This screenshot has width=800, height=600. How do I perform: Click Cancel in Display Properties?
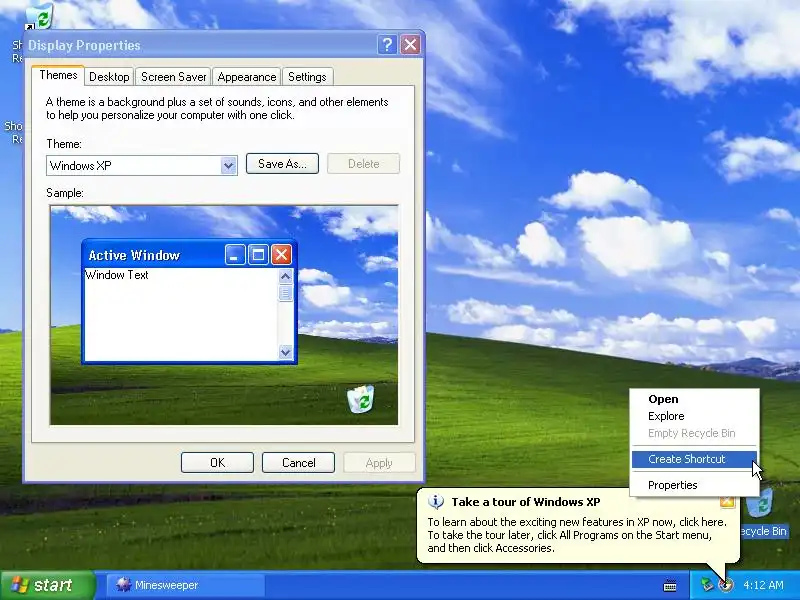(298, 463)
